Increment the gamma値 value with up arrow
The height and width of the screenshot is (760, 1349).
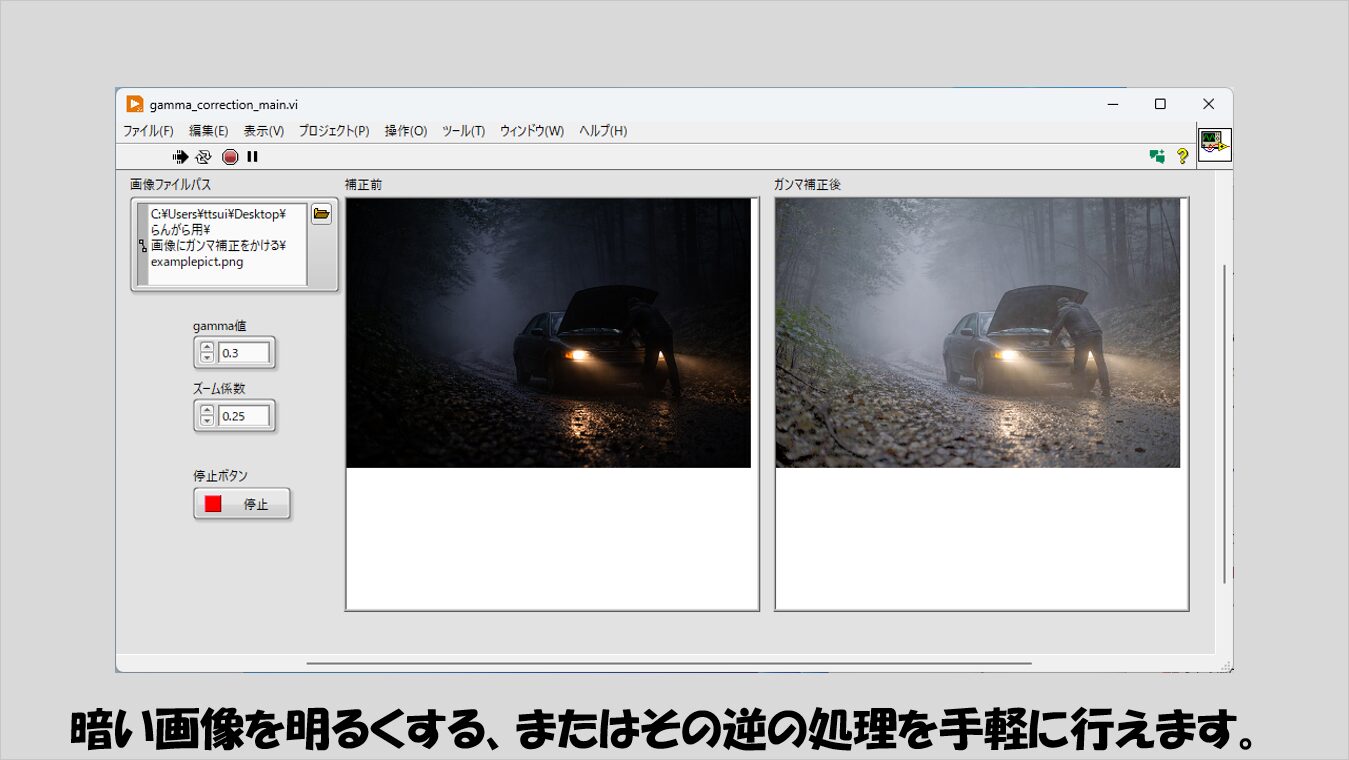point(207,347)
